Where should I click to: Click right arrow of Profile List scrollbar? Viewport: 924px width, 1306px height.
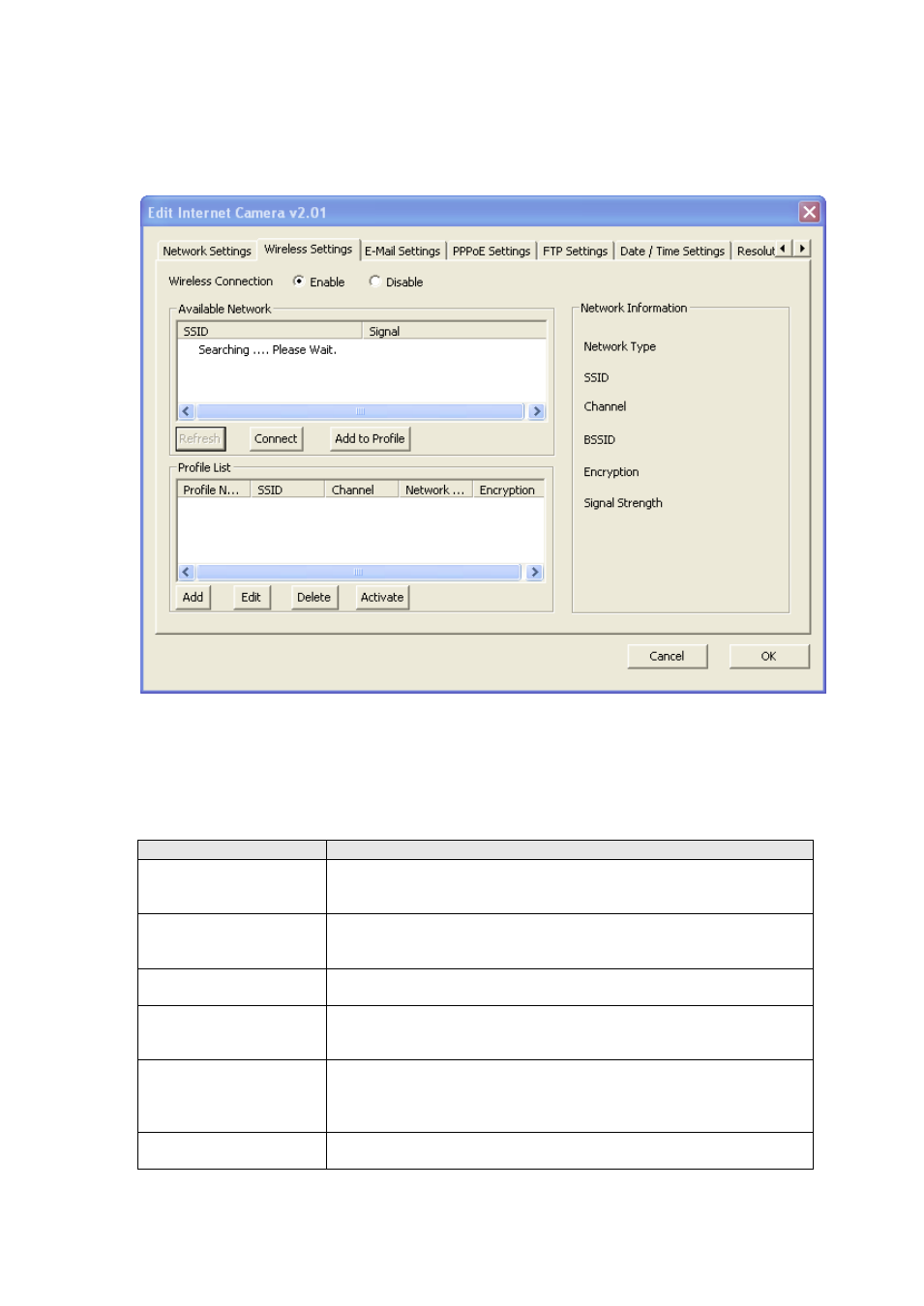pyautogui.click(x=534, y=573)
